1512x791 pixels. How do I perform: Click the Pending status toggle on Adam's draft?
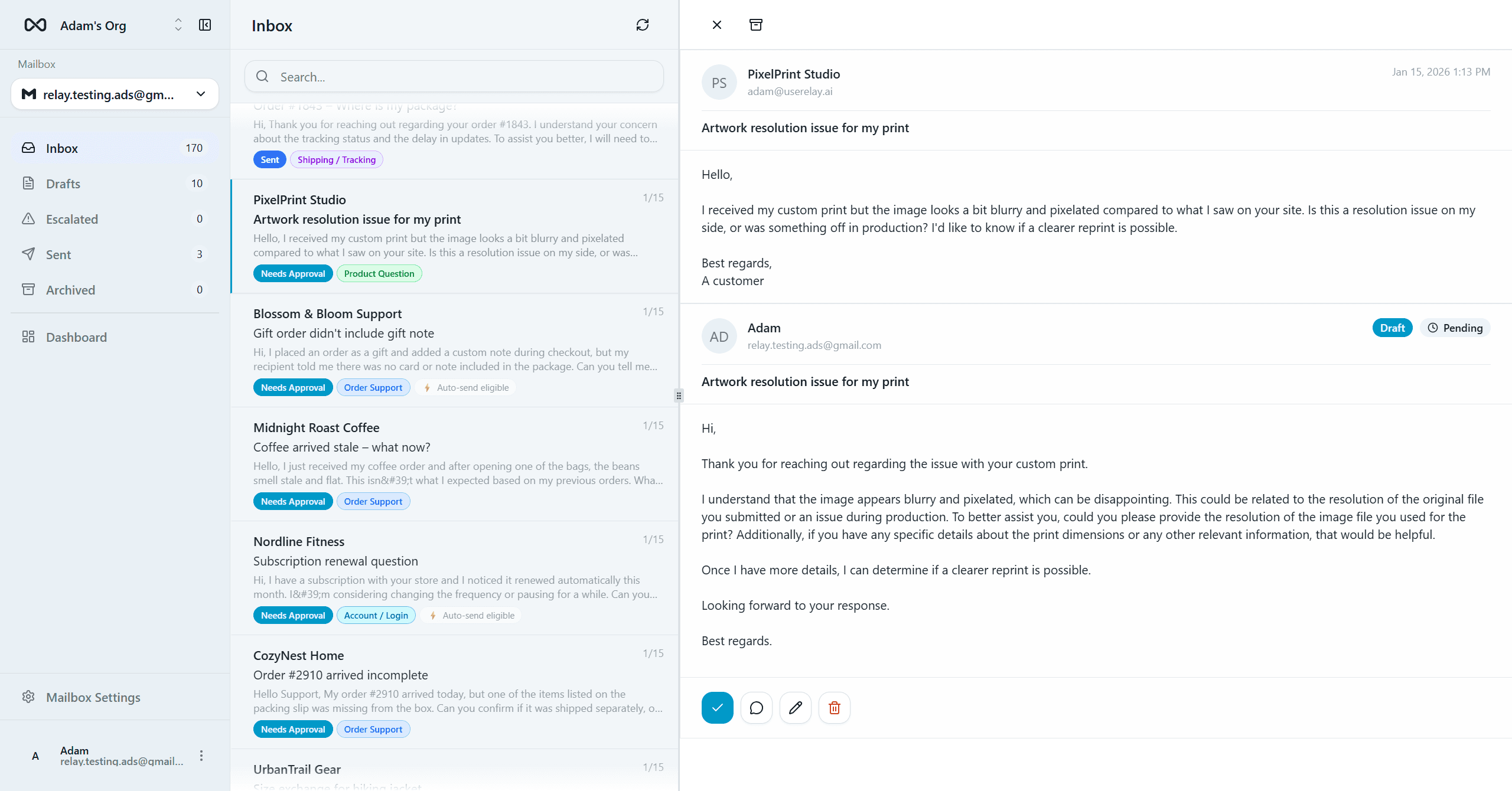(1455, 328)
